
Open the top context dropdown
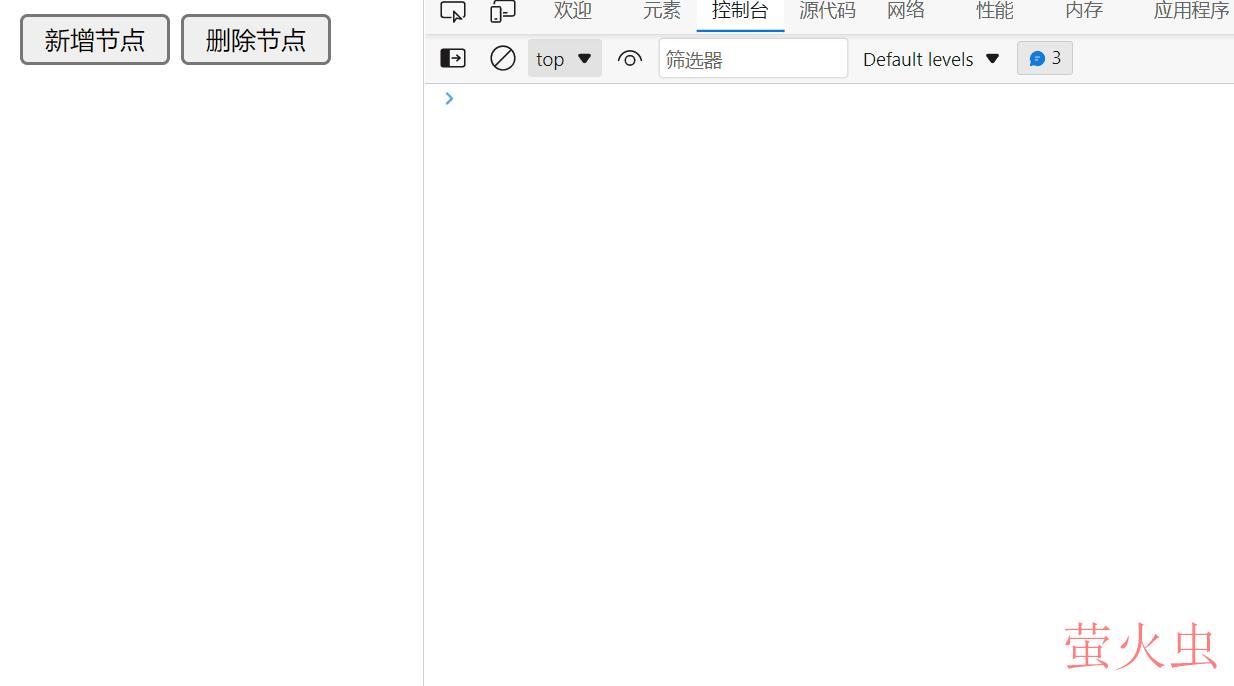coord(564,59)
